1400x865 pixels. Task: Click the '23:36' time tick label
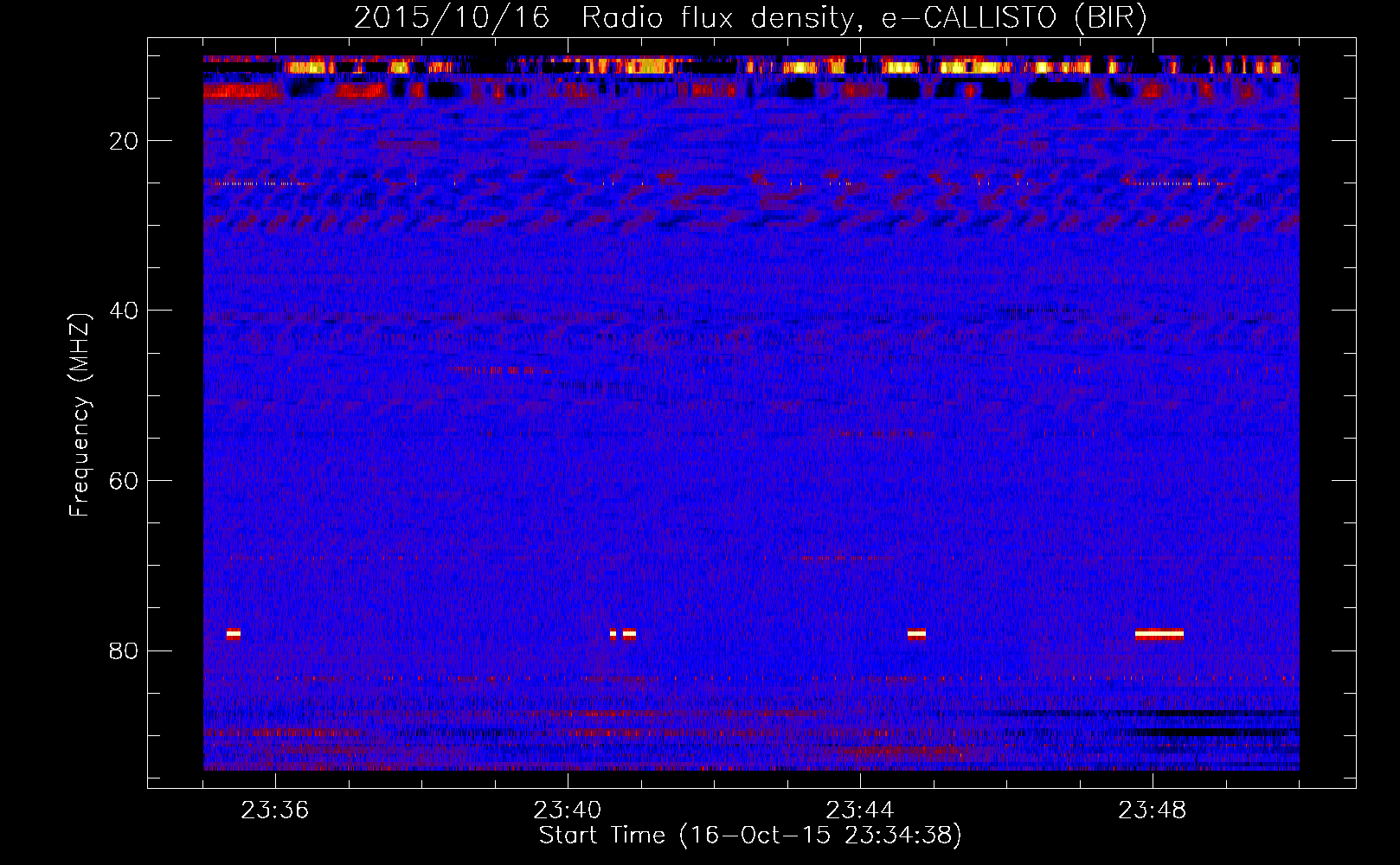tap(275, 811)
